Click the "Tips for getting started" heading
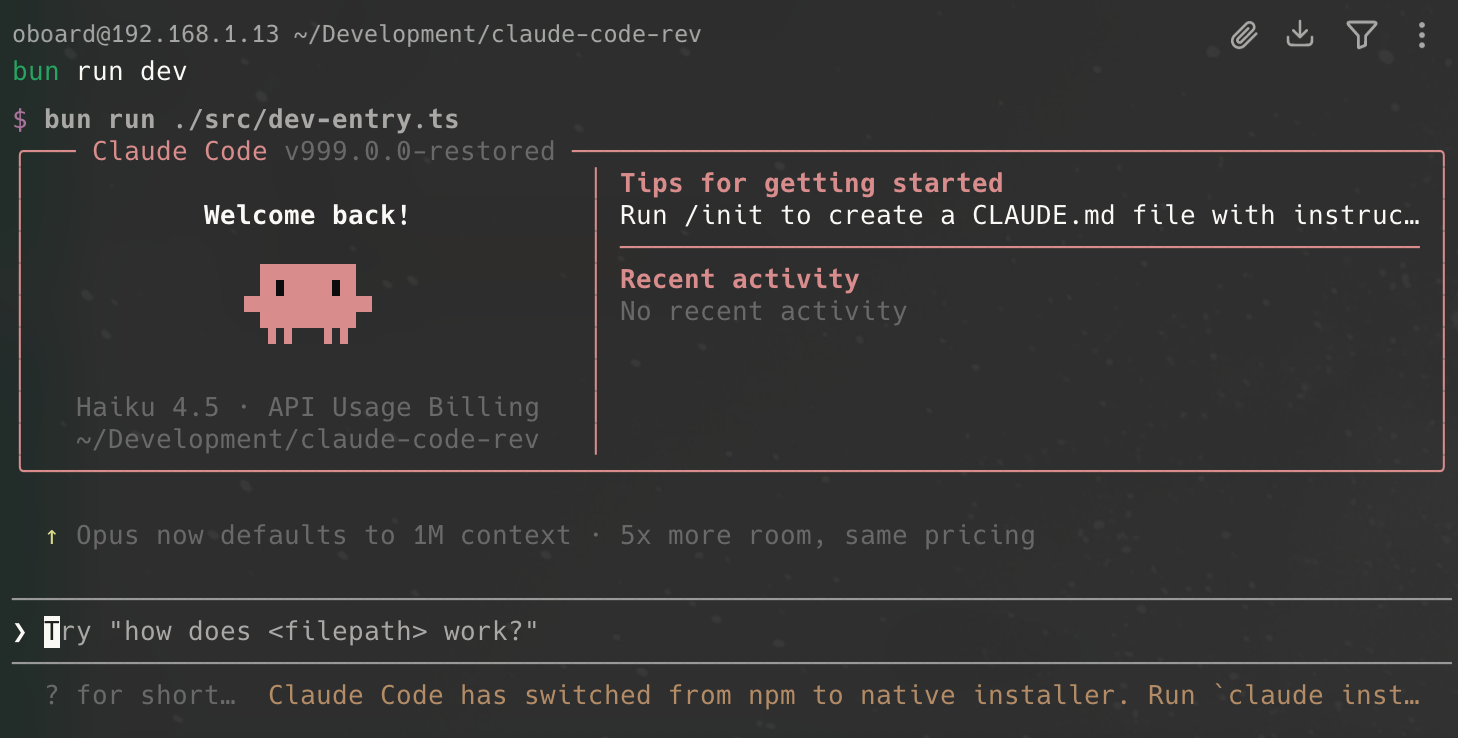1458x738 pixels. click(811, 183)
